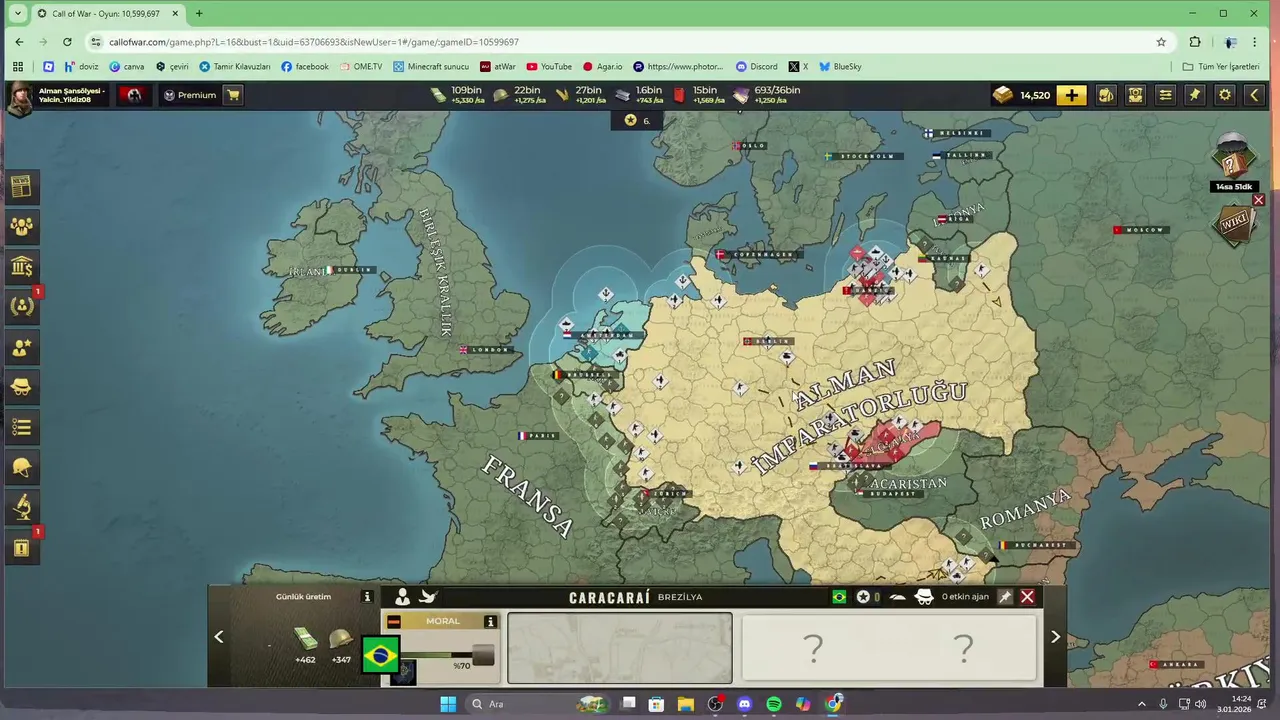The image size is (1280, 720).
Task: Open the army helmet icon in sidebar
Action: 21,467
